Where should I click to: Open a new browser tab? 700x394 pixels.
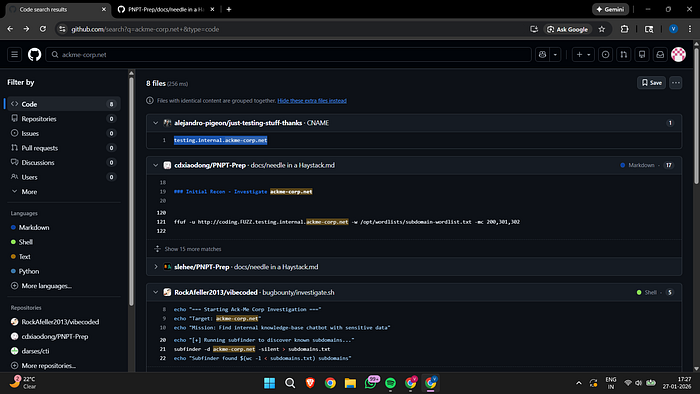229,9
